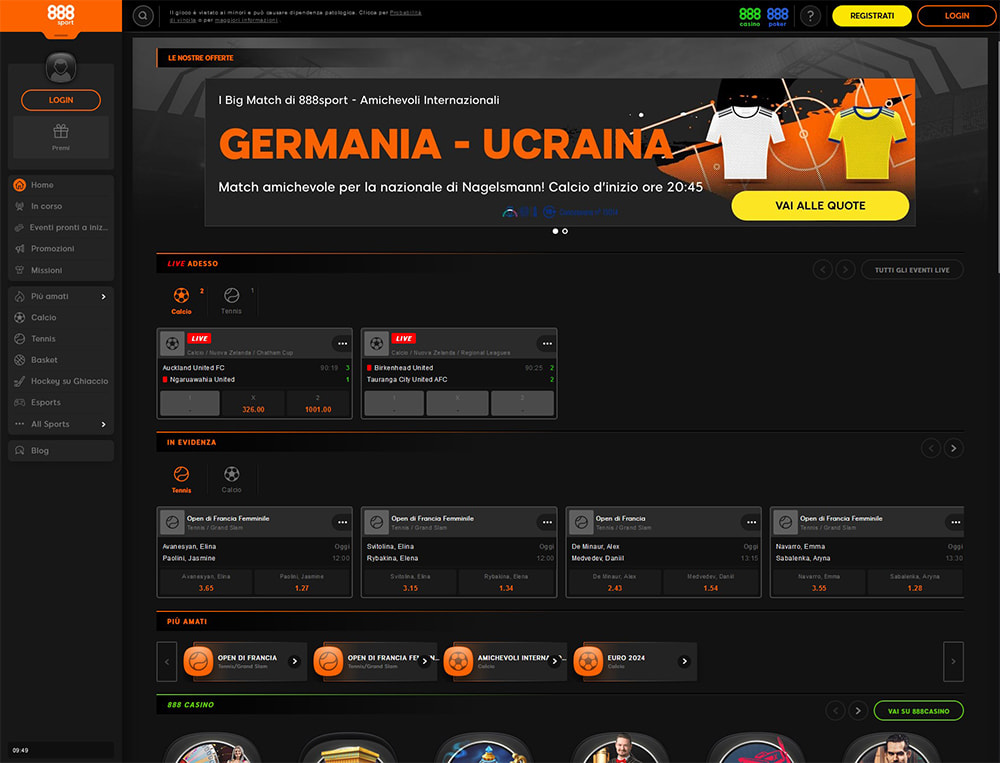The image size is (1000, 763).
Task: Select the Calcio tab under In Evidenza
Action: 232,479
